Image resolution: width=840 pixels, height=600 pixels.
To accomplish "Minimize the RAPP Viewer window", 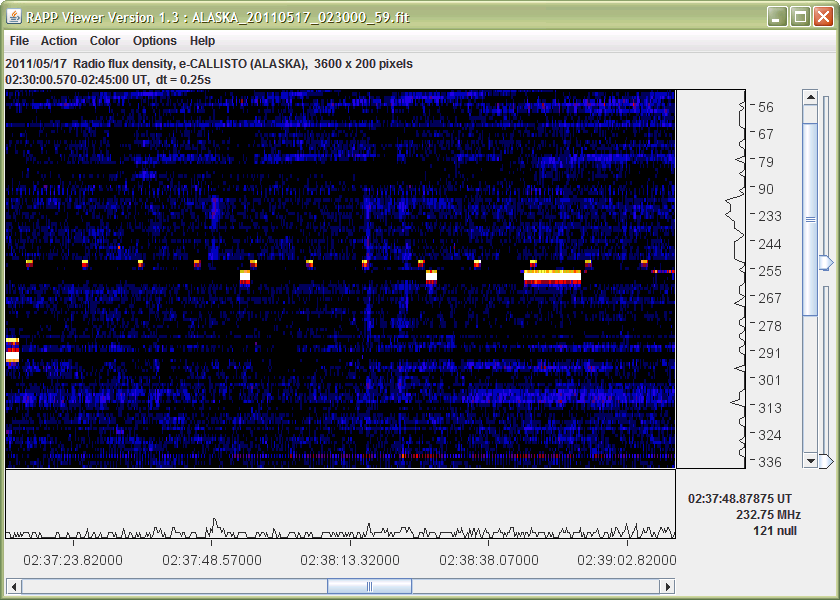I will (x=776, y=17).
